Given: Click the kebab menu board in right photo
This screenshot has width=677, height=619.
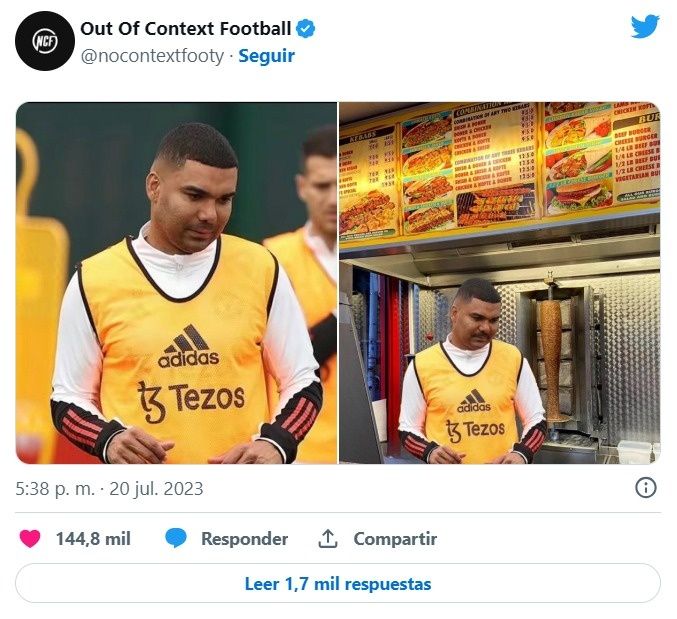Looking at the screenshot, I should pyautogui.click(x=498, y=170).
